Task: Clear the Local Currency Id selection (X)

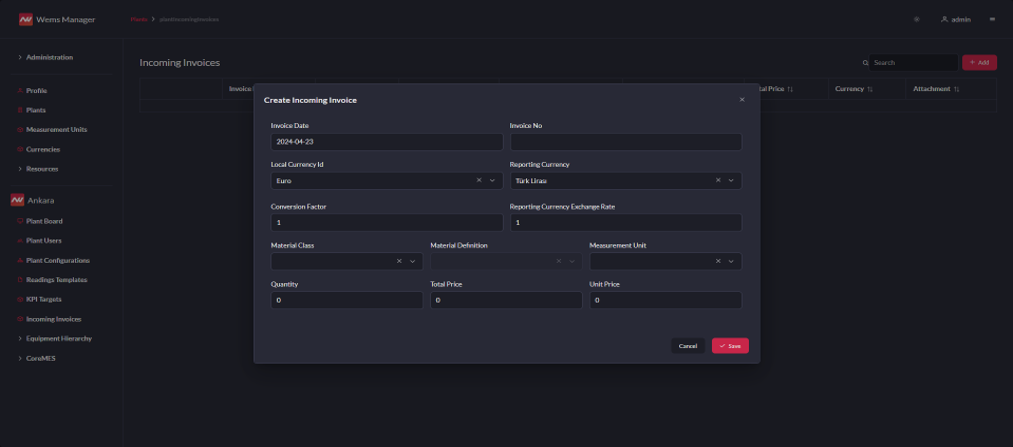Action: pyautogui.click(x=479, y=181)
